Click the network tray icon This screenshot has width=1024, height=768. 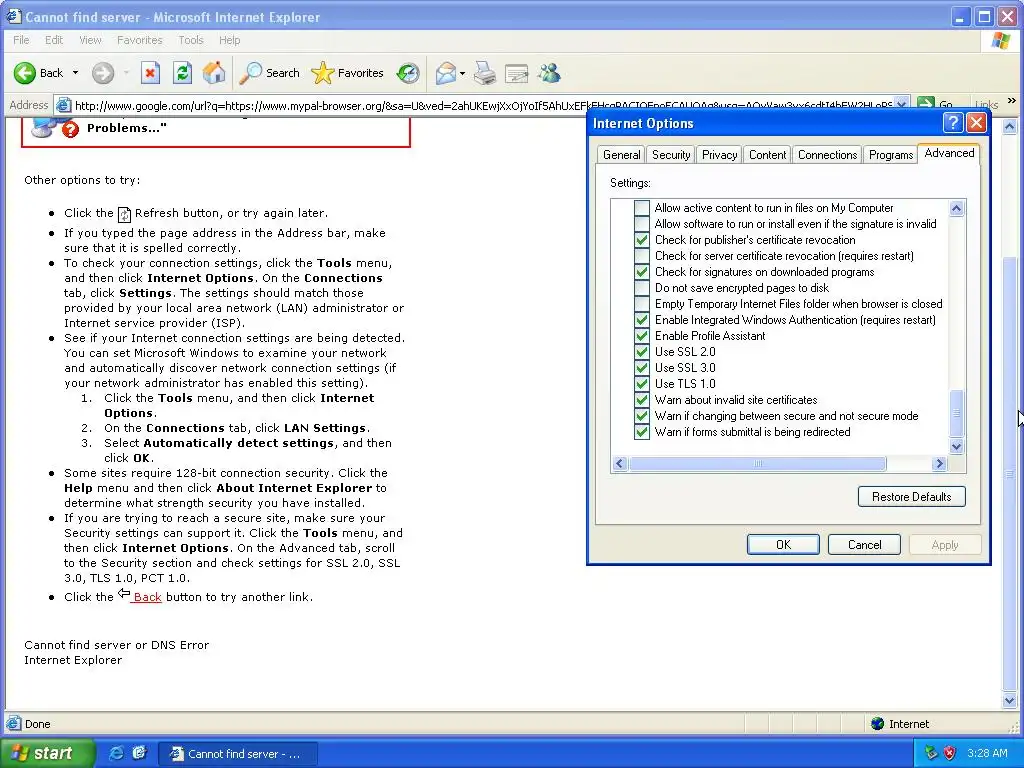931,753
